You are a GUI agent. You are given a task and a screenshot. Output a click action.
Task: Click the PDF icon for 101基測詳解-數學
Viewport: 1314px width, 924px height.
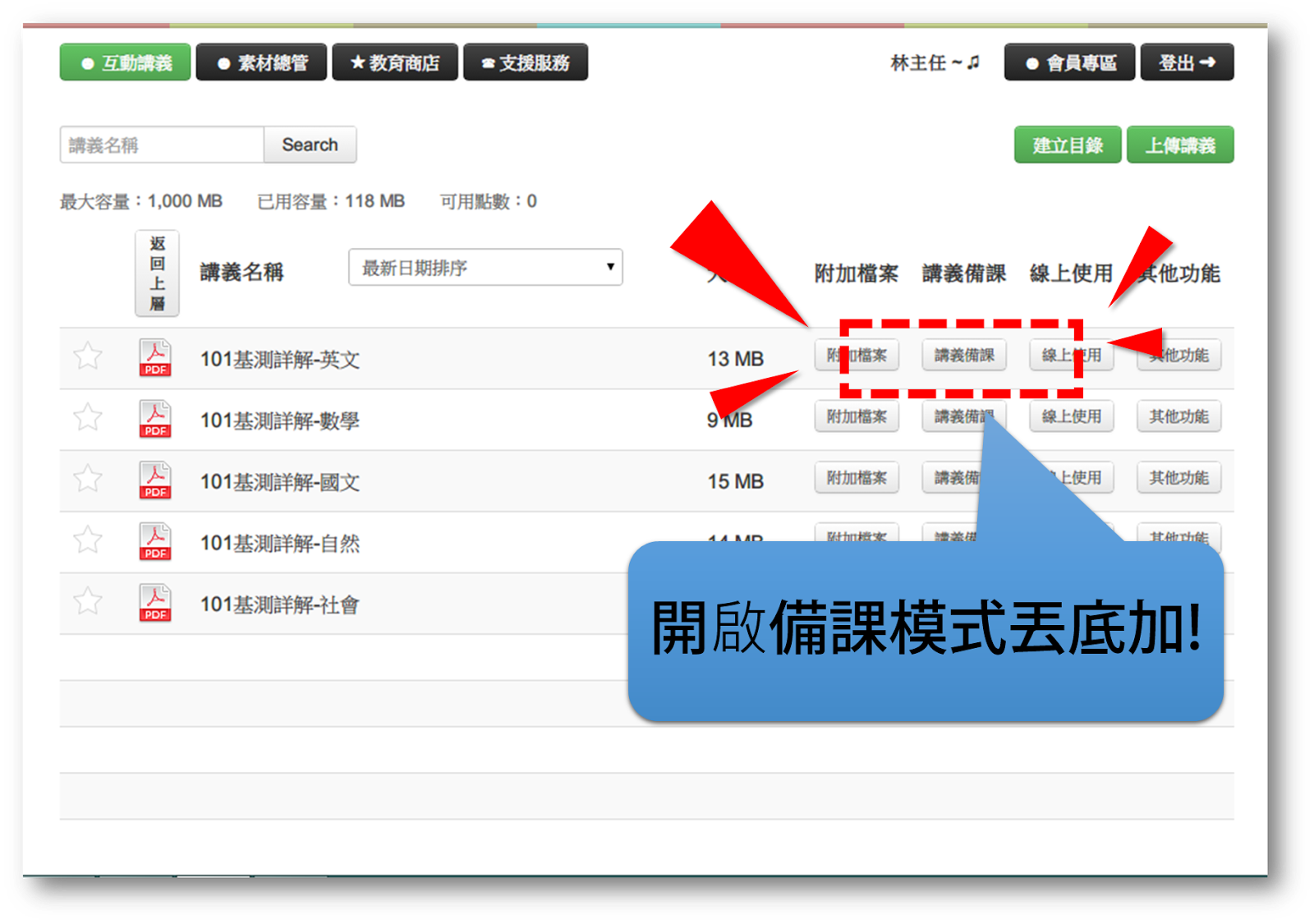155,419
